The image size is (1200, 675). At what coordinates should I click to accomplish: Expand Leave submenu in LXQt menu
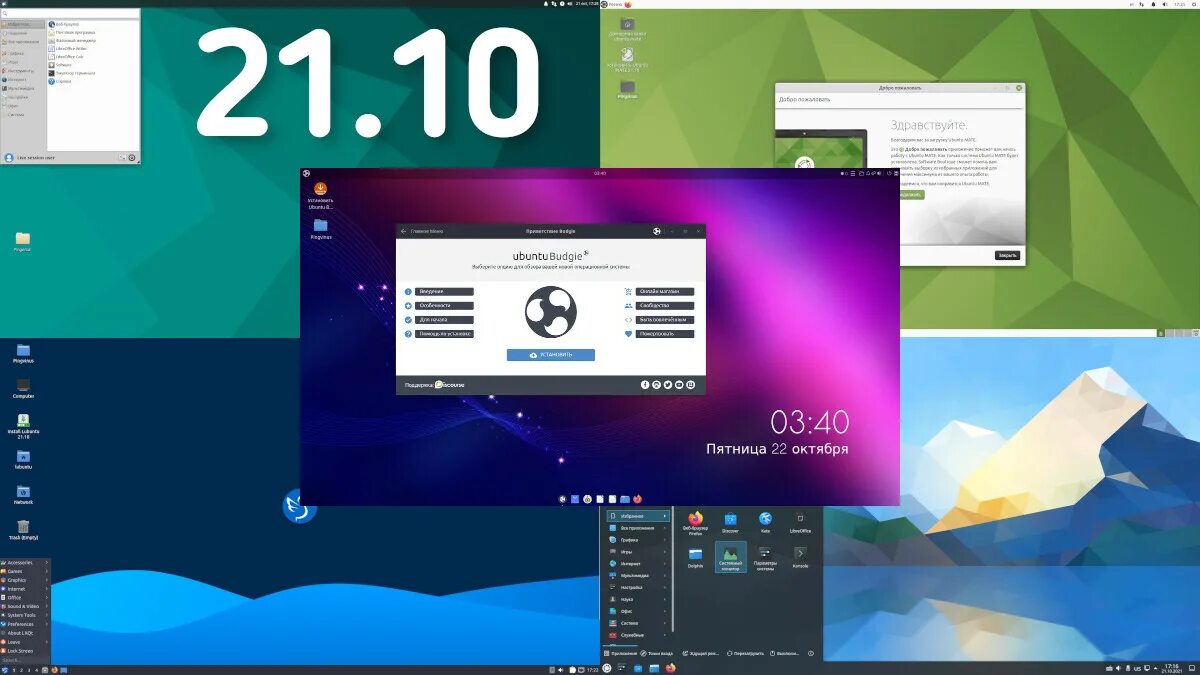coord(25,642)
